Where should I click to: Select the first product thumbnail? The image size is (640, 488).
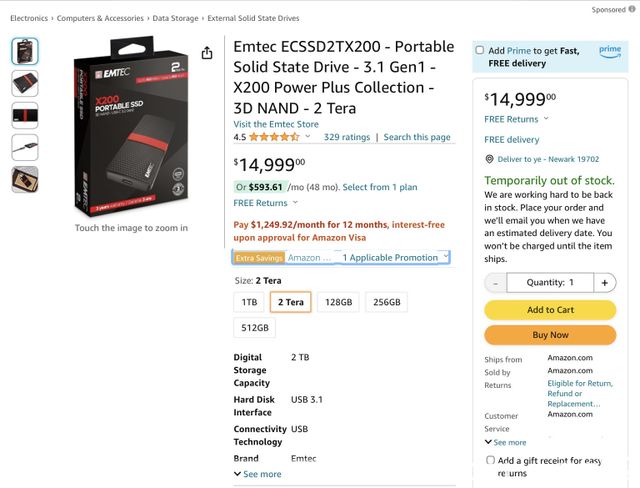coord(25,51)
